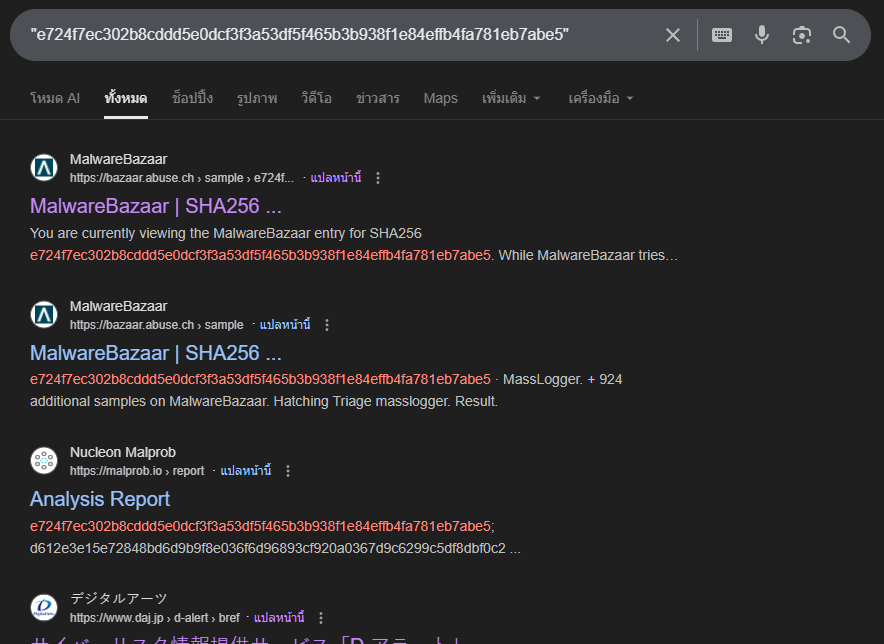Viewport: 884px width, 644px height.
Task: Expand the เครื่องมือ (Tools) dropdown
Action: [x=600, y=98]
